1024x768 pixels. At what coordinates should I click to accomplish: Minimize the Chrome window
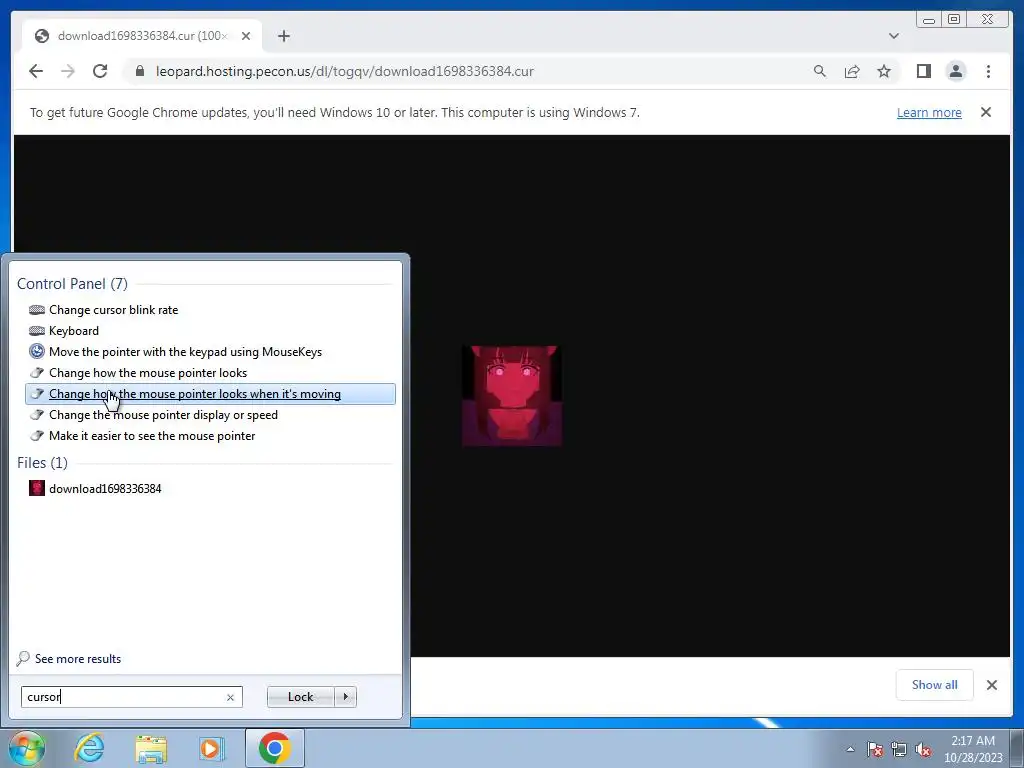coord(929,20)
